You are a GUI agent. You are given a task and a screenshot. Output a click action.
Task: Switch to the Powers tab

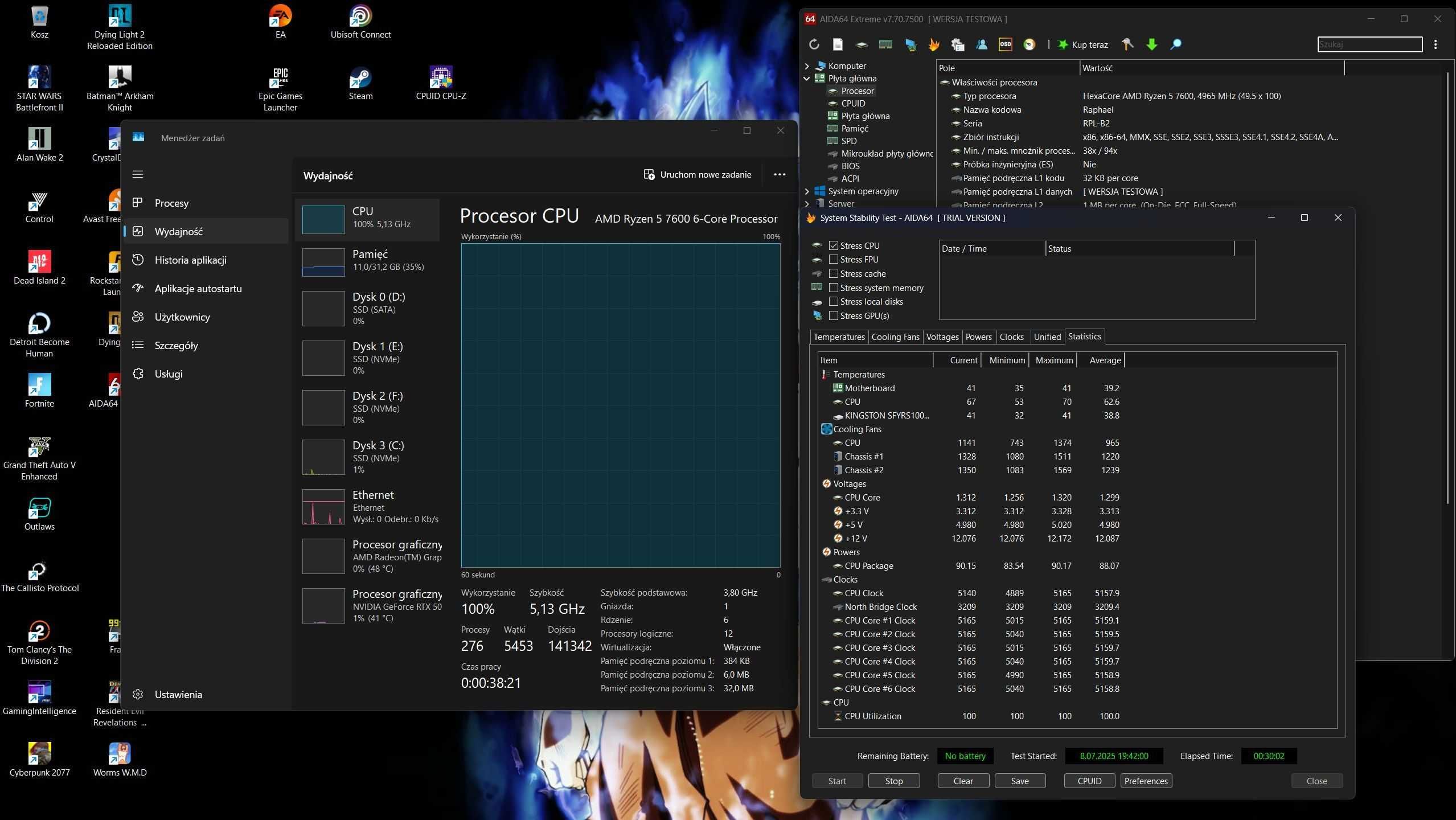[978, 337]
